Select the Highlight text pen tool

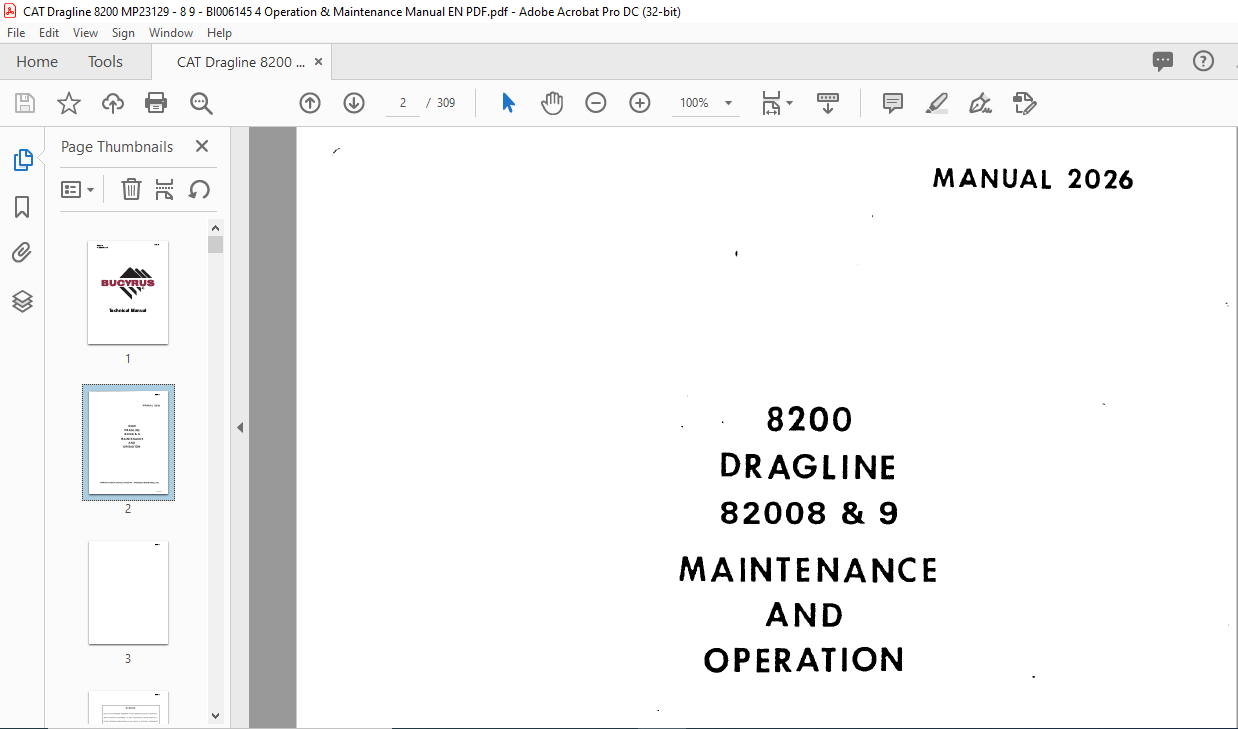[x=937, y=103]
